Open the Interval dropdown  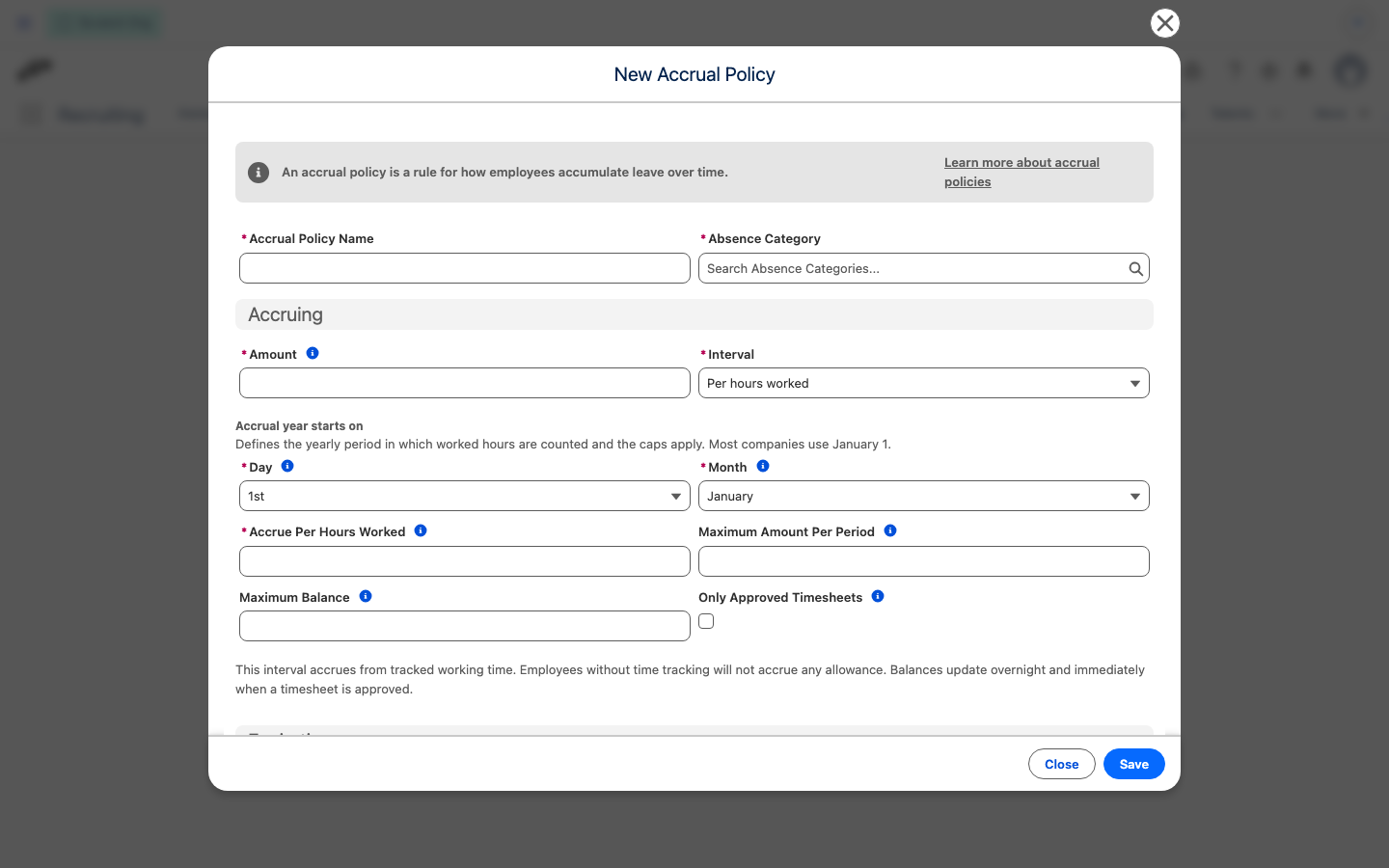click(924, 383)
